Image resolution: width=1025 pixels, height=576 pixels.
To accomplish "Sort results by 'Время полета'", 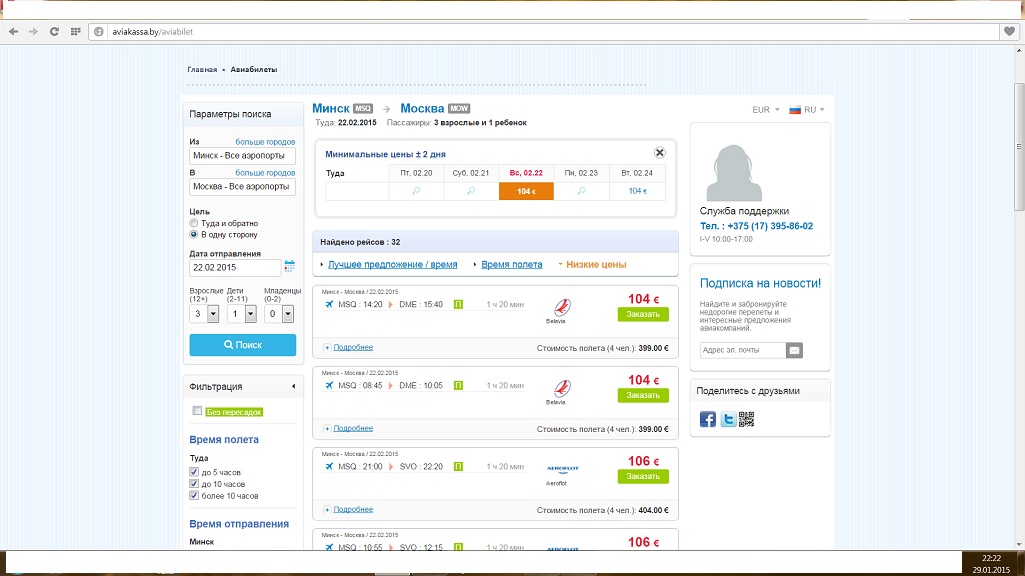I will (x=511, y=265).
